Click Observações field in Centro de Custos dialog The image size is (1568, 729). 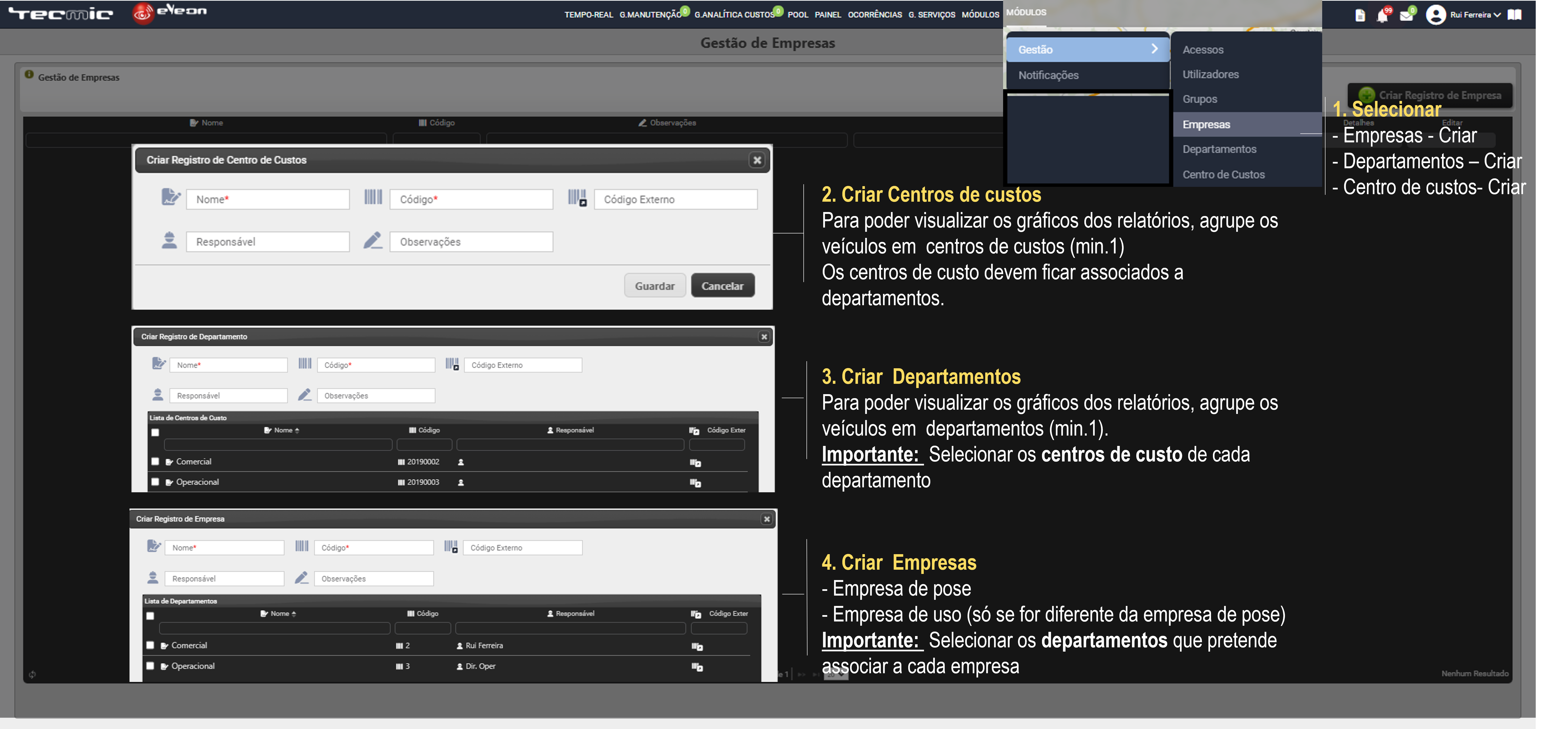[472, 242]
